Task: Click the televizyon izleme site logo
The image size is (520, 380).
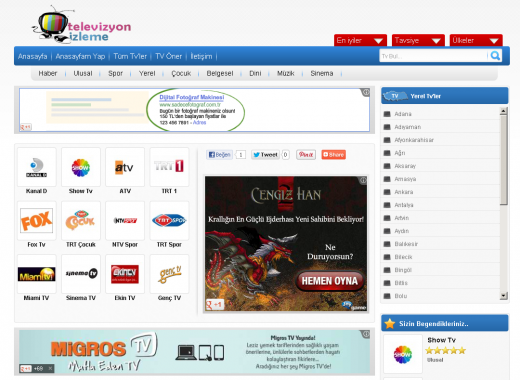Action: (82, 25)
